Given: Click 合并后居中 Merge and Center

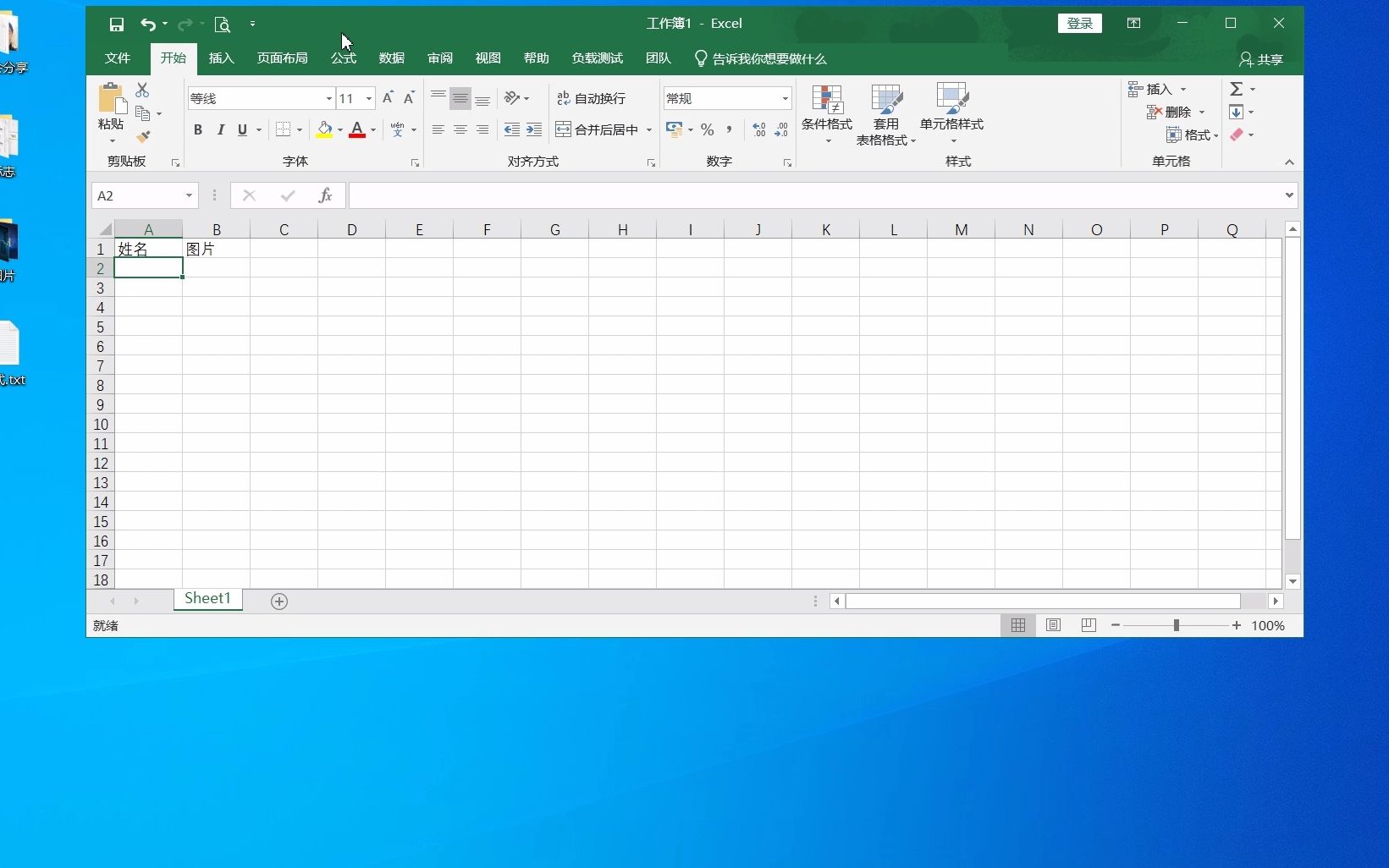Looking at the screenshot, I should (x=598, y=129).
